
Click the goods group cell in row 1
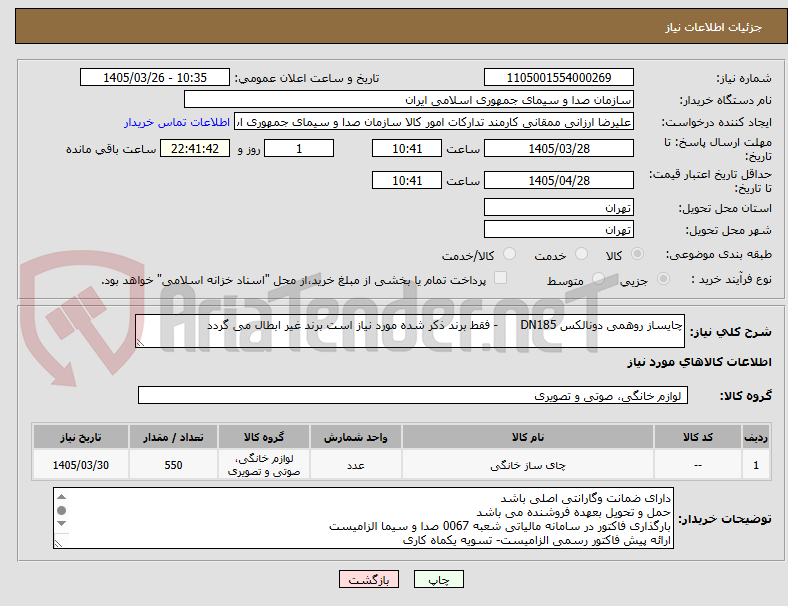264,465
